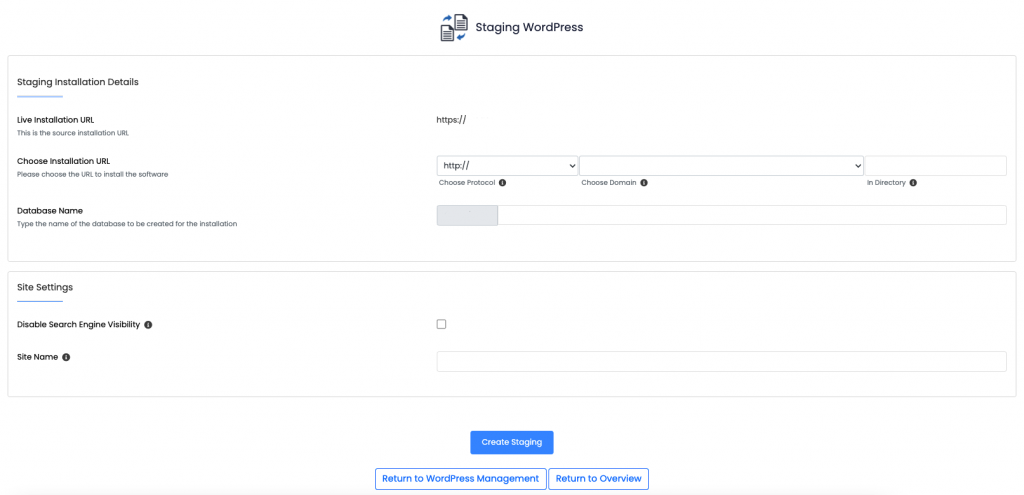Click the Live Installation URL label

56,120
